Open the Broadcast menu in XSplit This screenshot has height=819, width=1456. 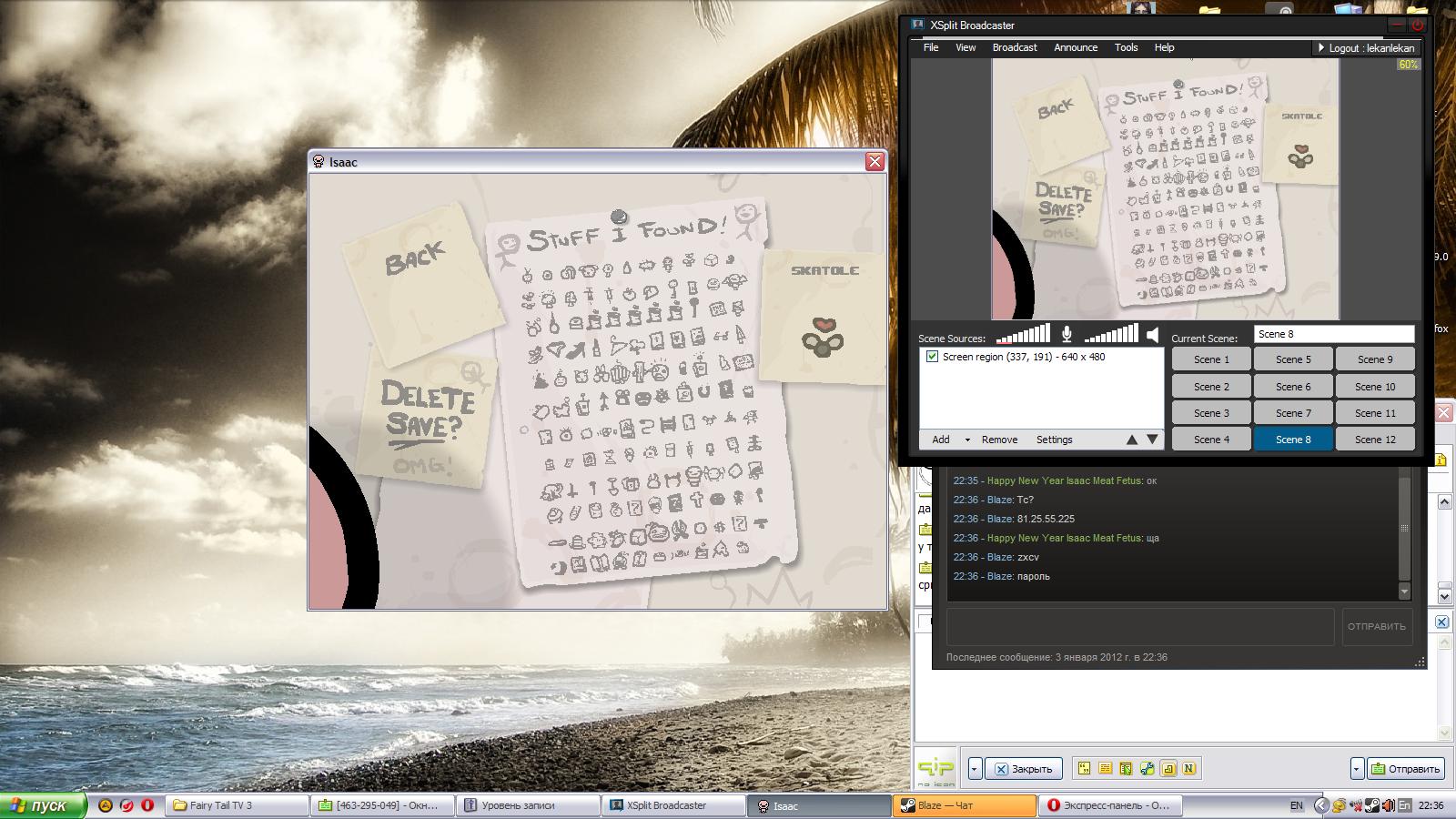tap(1015, 47)
